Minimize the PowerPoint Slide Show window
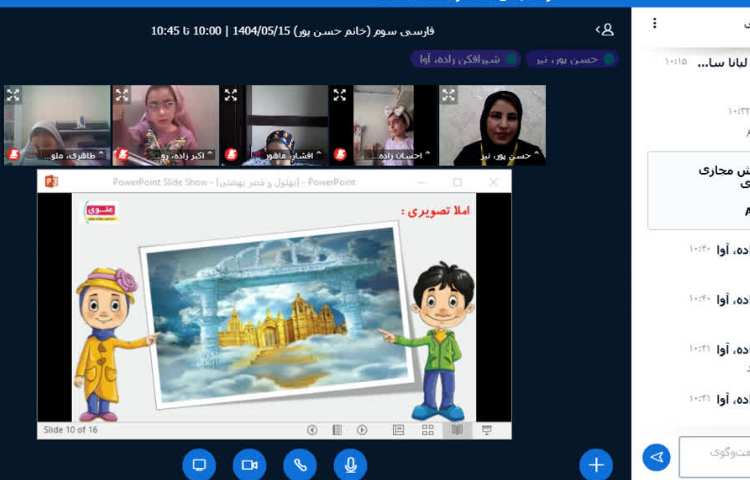Viewport: 750px width, 480px height. pyautogui.click(x=421, y=182)
